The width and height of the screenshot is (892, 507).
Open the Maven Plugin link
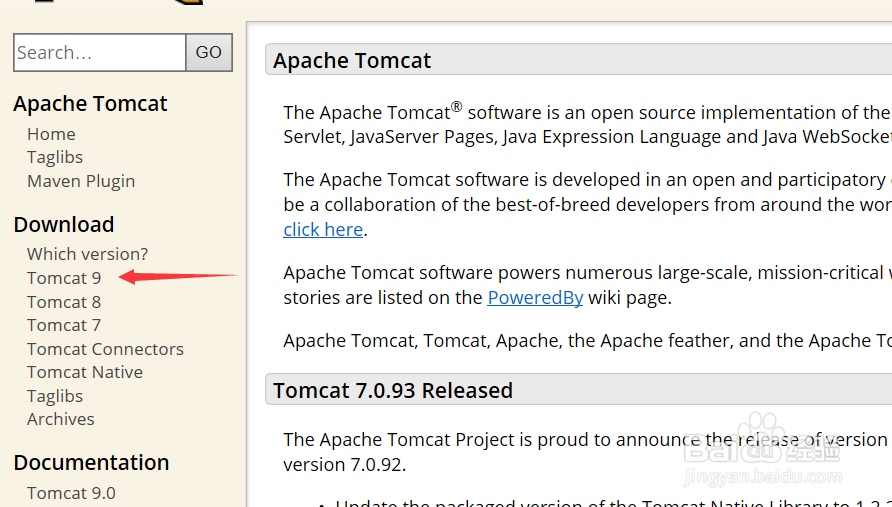click(81, 182)
